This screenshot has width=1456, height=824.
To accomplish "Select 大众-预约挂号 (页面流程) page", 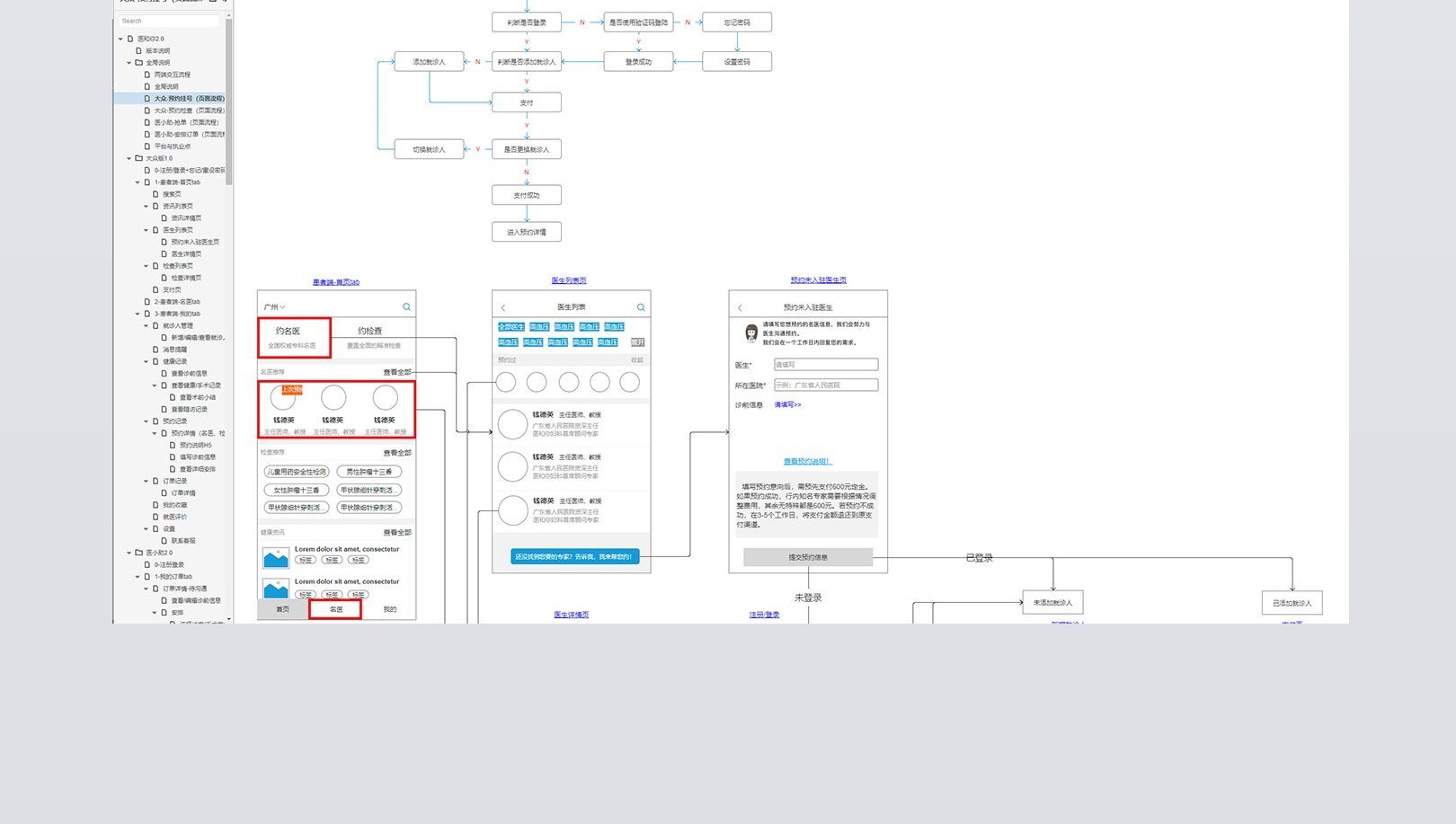I will click(189, 99).
